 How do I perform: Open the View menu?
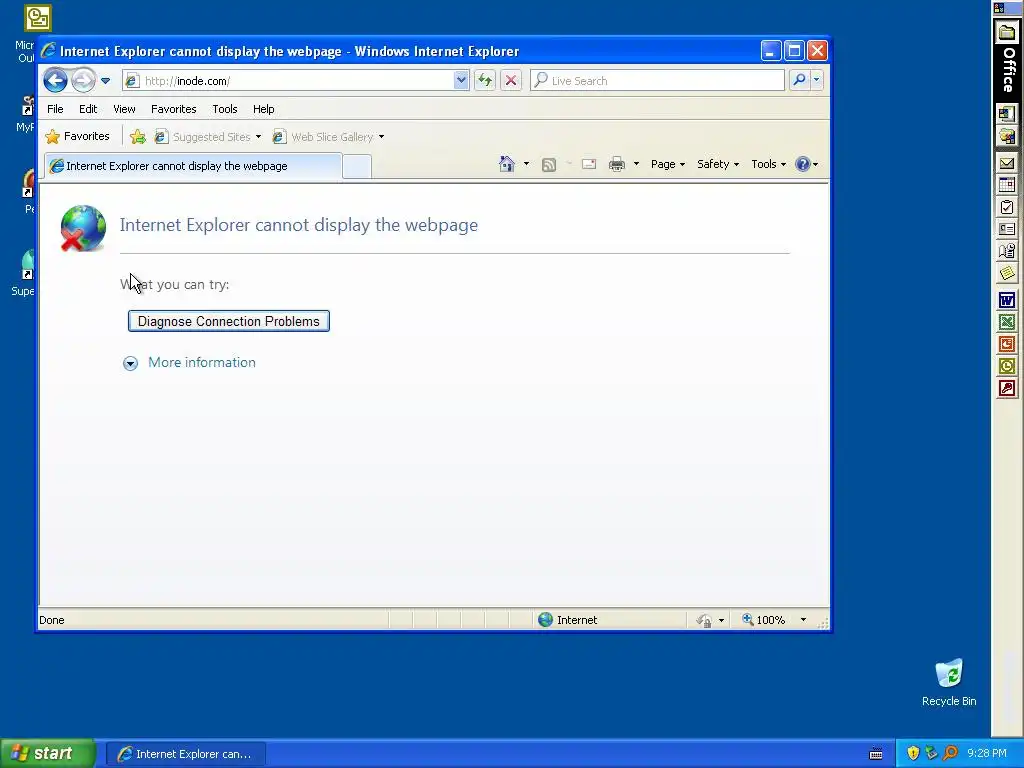coord(124,109)
